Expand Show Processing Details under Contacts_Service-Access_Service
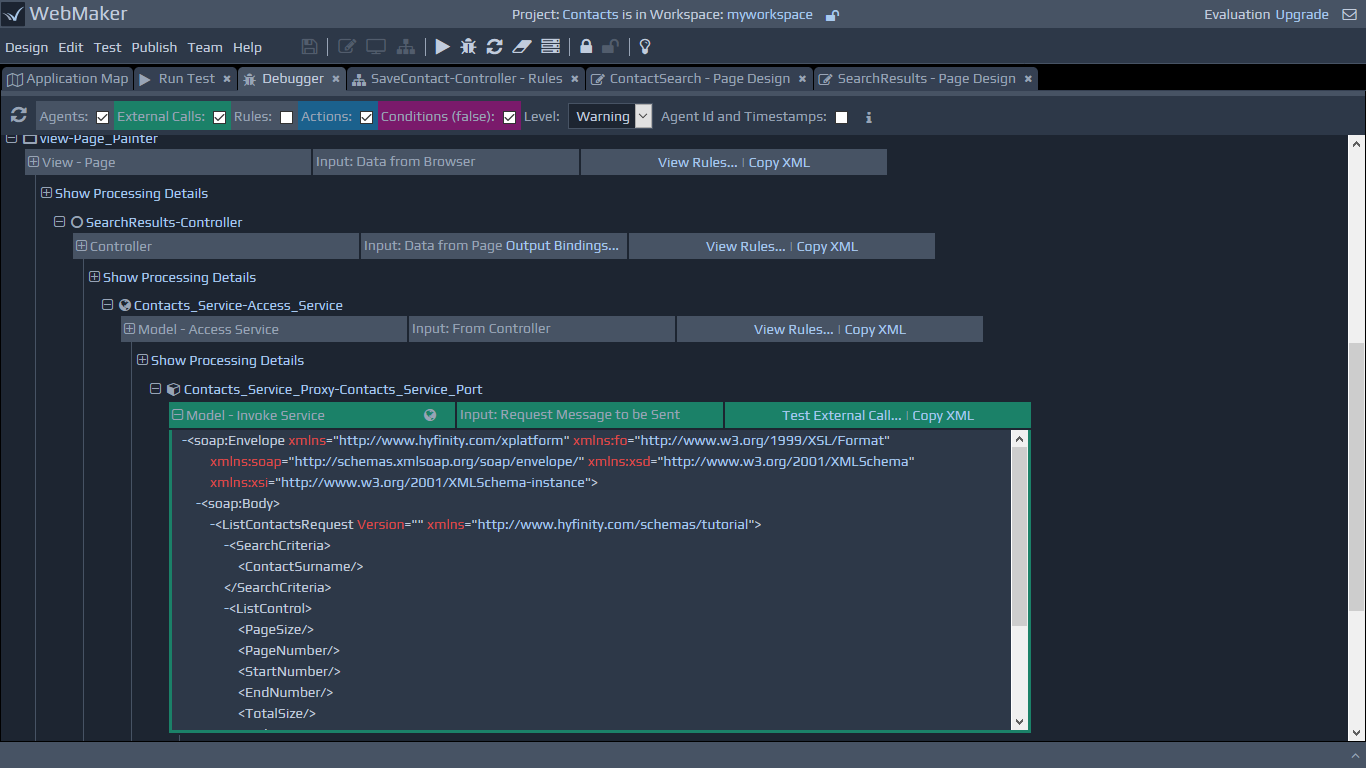The height and width of the screenshot is (768, 1366). tap(142, 360)
